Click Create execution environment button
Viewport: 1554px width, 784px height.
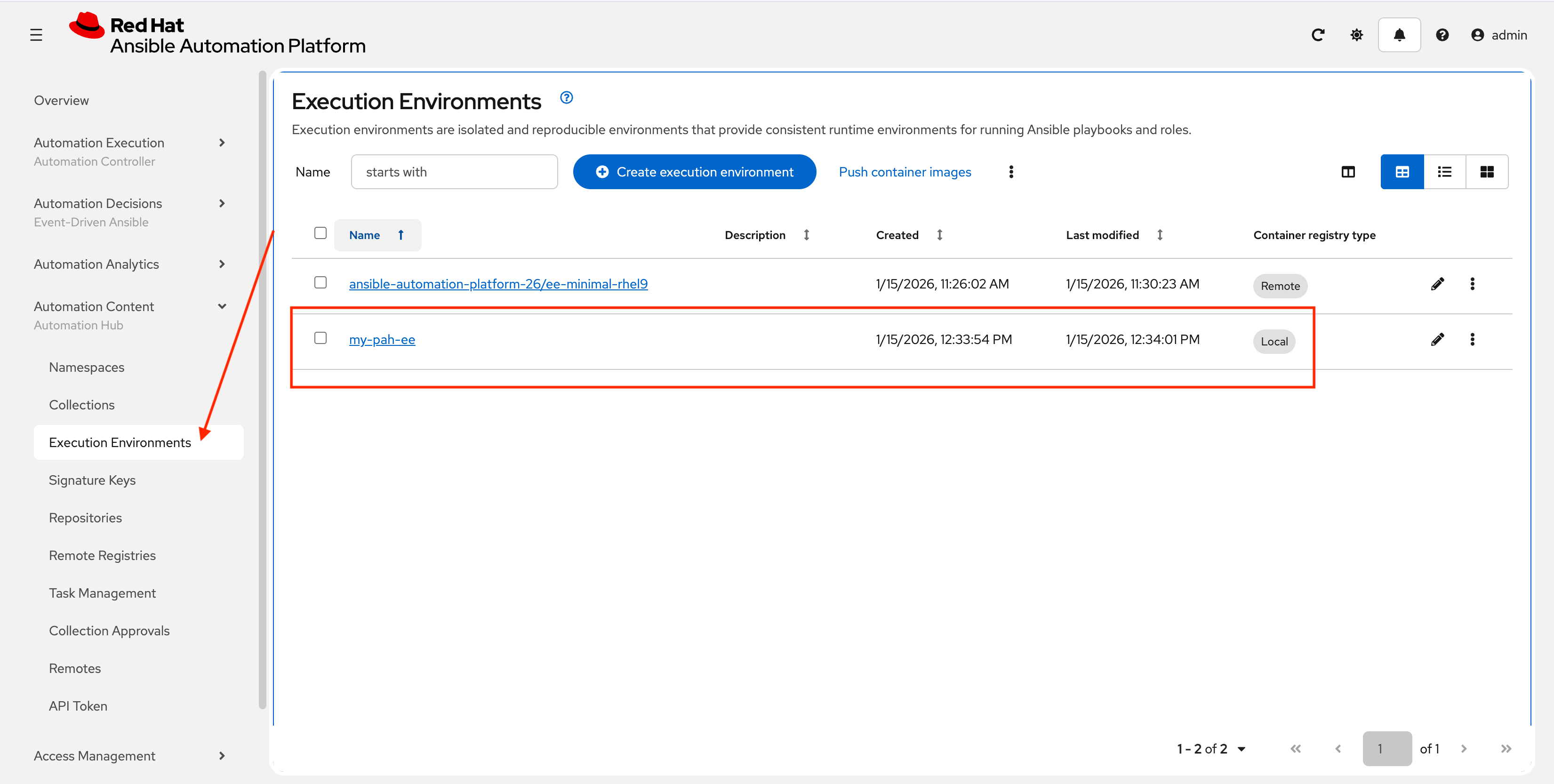694,172
